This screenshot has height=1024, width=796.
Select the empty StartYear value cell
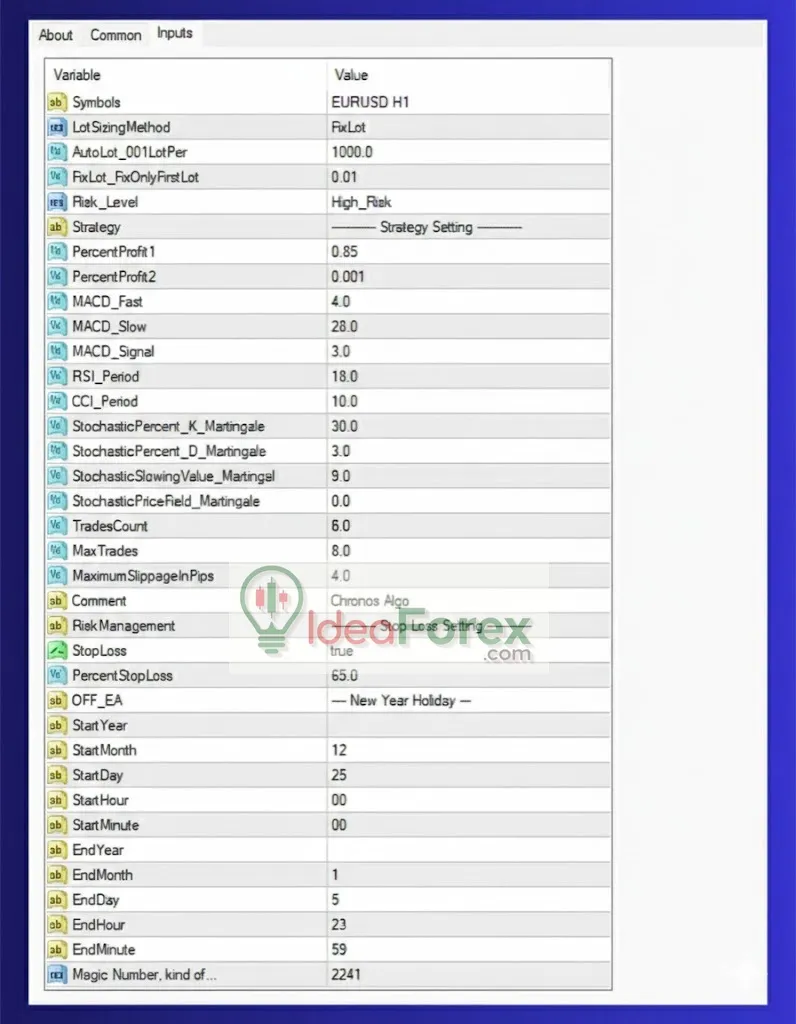click(469, 726)
